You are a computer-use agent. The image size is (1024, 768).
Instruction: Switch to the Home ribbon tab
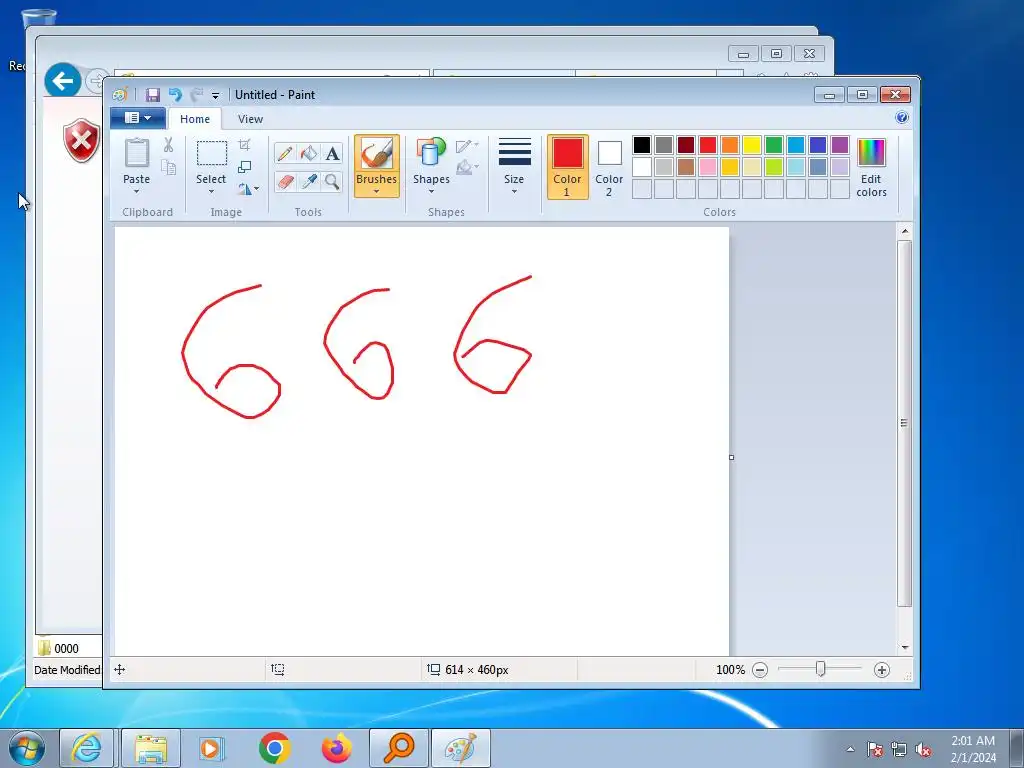(195, 119)
